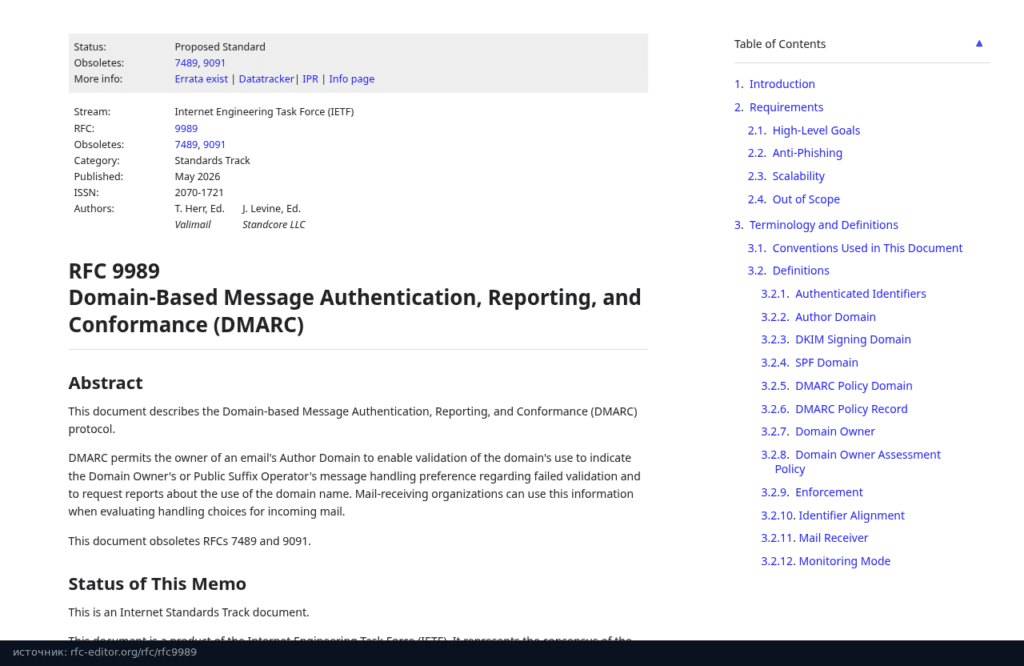Viewport: 1024px width, 666px height.
Task: Open the Errata exist link
Action: point(201,79)
